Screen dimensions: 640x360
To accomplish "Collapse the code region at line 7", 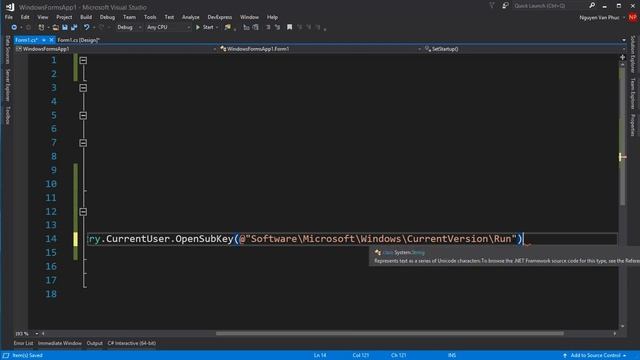I will point(83,143).
